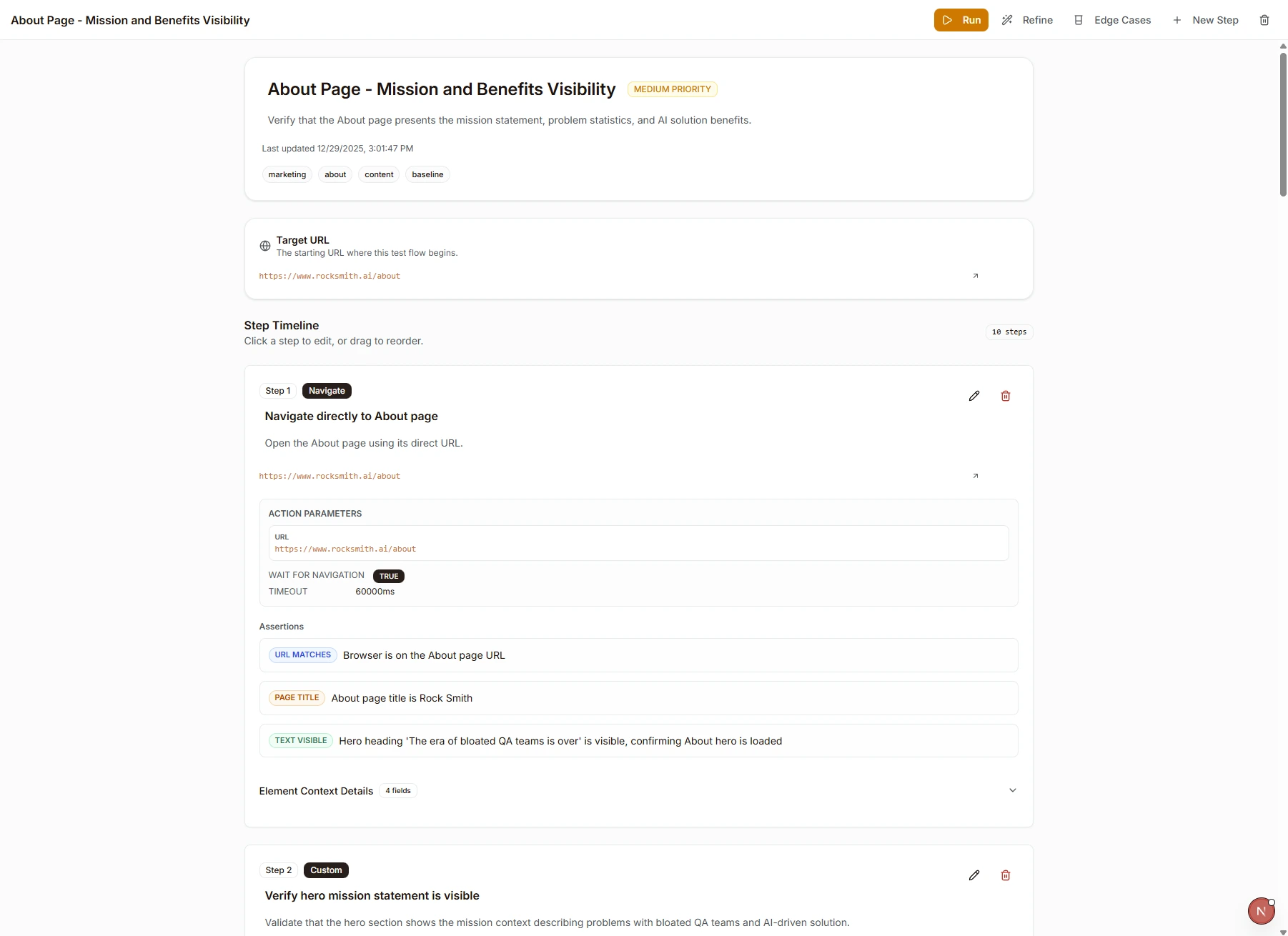Add a step via New Step
Viewport: 1288px width, 936px height.
pos(1207,20)
